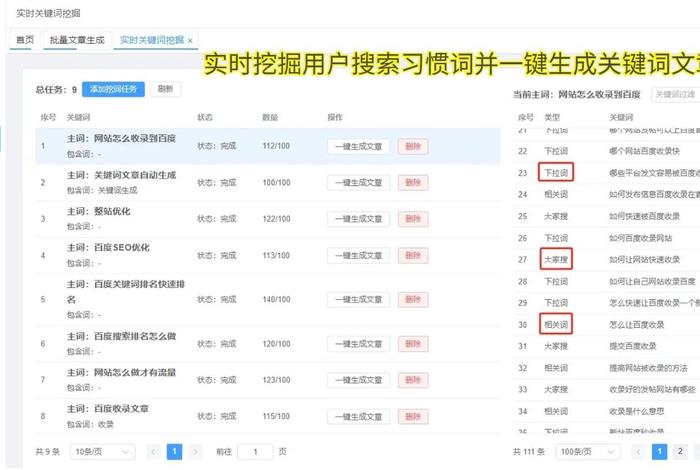Screen dimensions: 700x470
Task: Select page 1 in keyword results pagination
Action: coord(659,452)
